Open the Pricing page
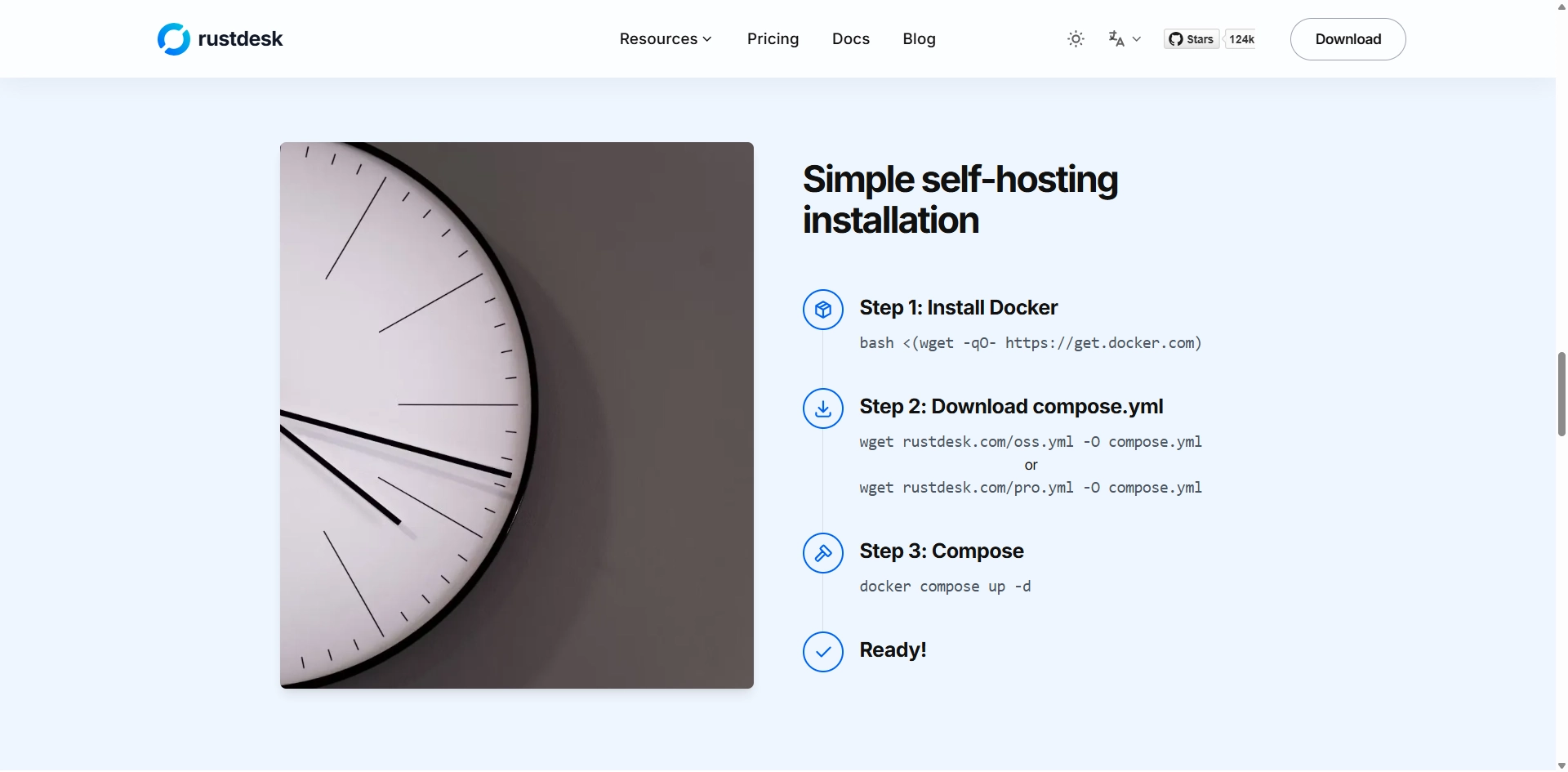 (x=773, y=39)
